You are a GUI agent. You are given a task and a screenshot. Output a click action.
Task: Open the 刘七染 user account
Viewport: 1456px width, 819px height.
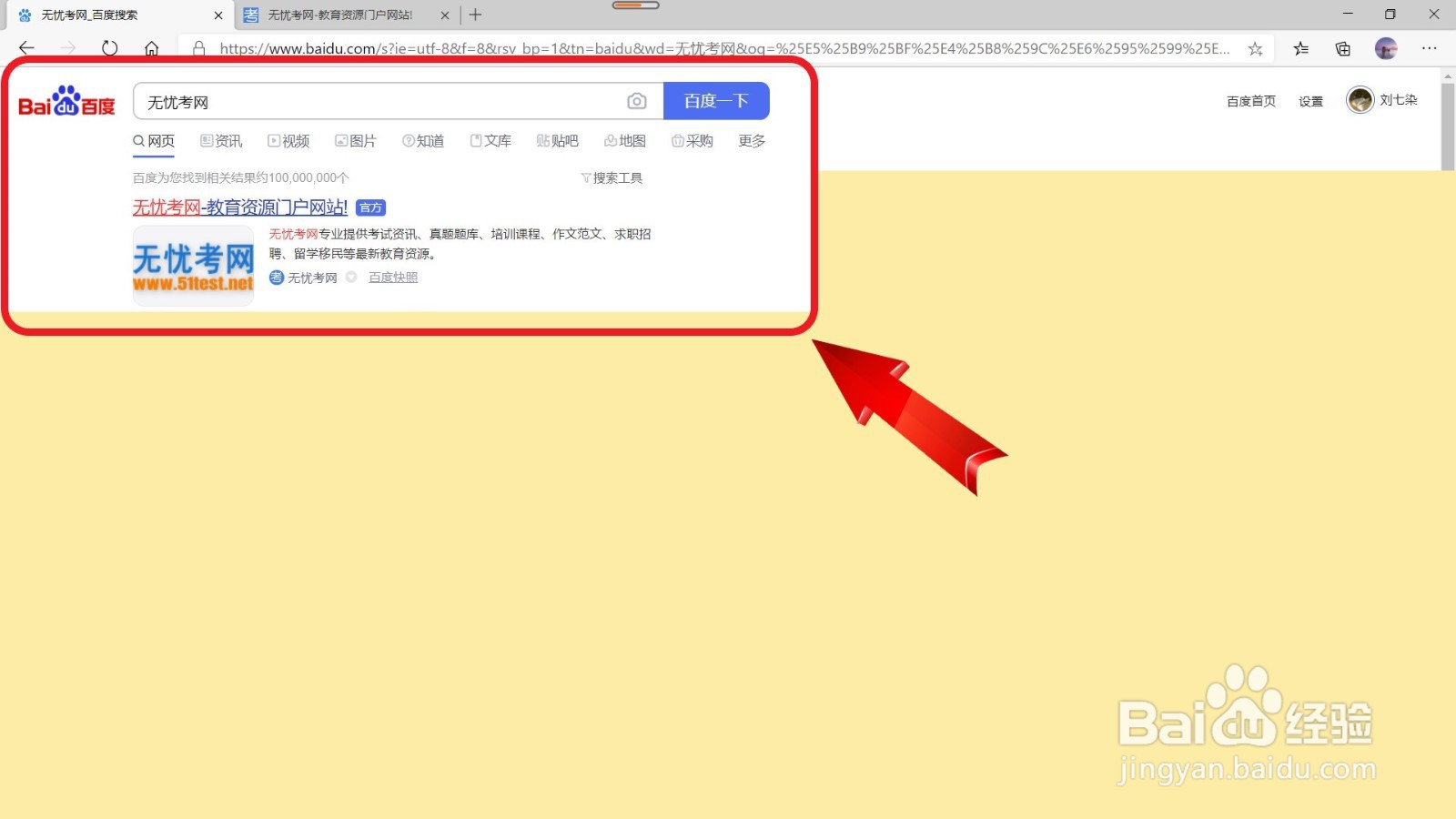(x=1399, y=100)
